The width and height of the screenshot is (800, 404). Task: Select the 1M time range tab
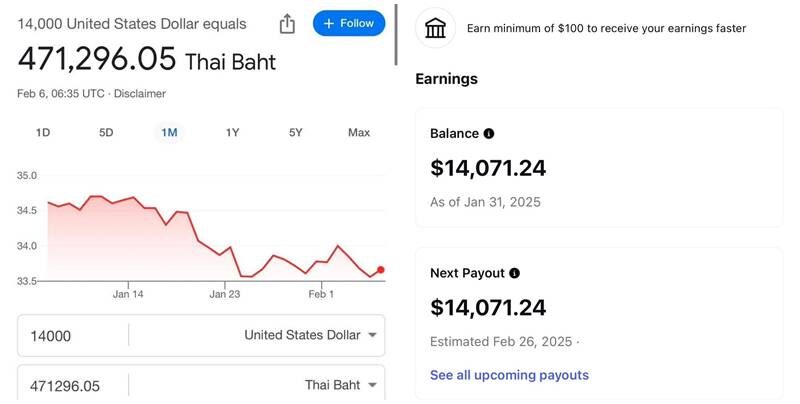coord(169,132)
